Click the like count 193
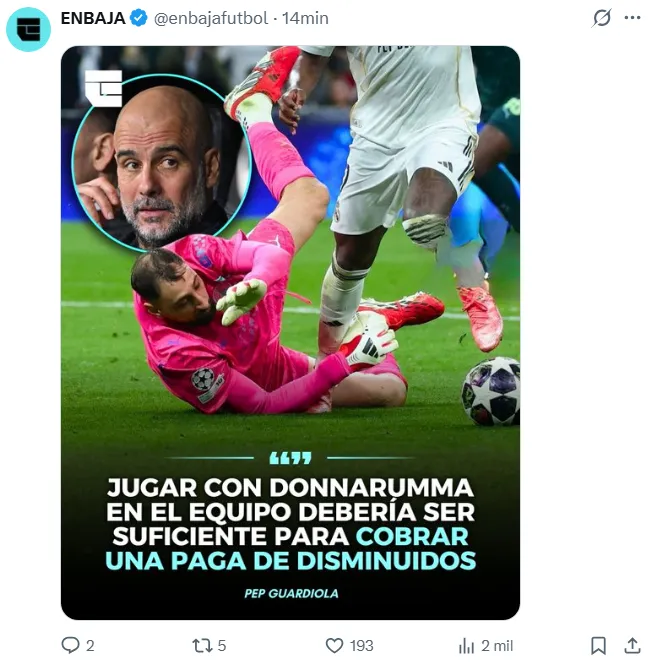This screenshot has height=665, width=650. click(x=361, y=646)
